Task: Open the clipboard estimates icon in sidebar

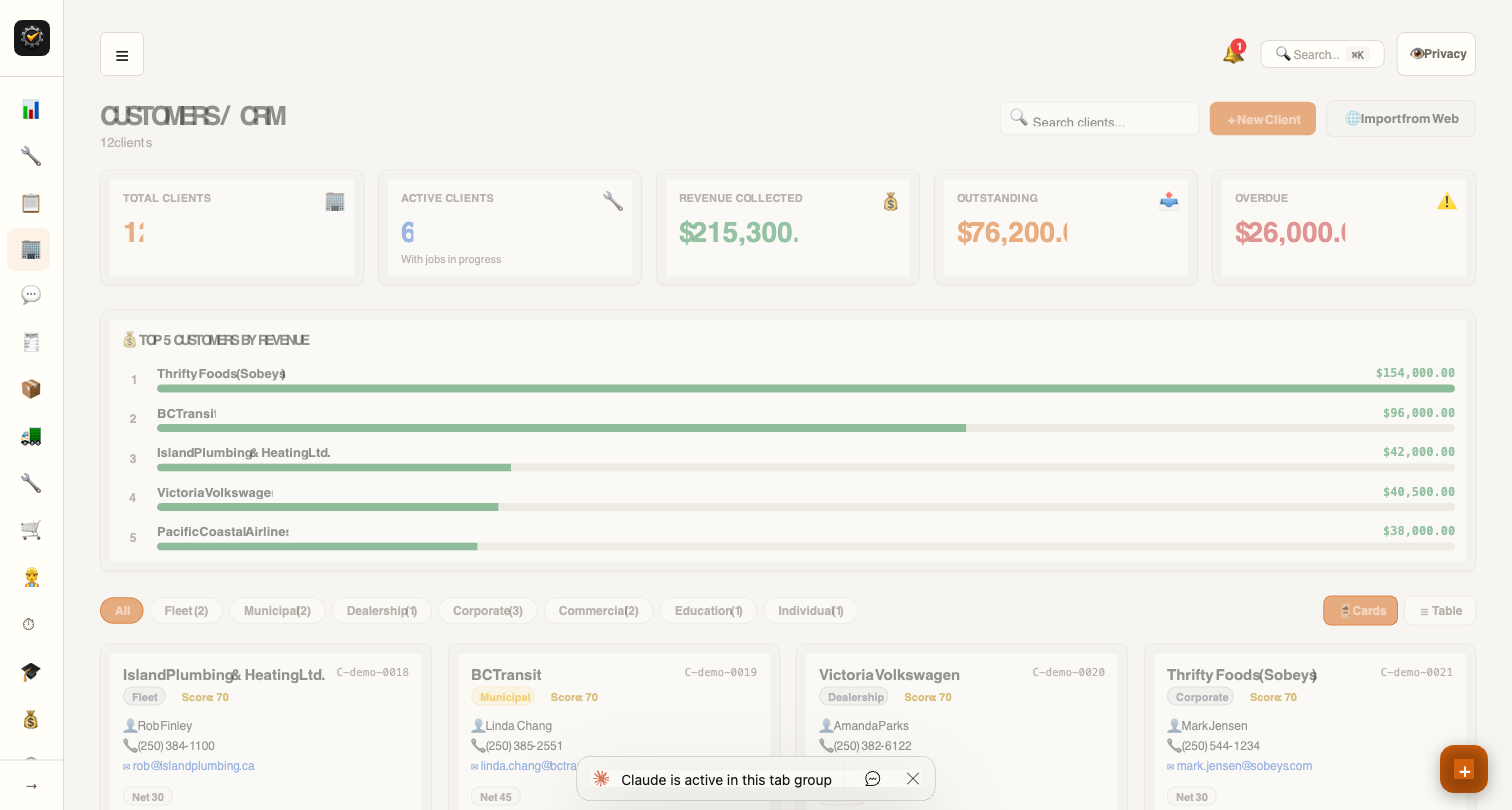Action: tap(30, 202)
